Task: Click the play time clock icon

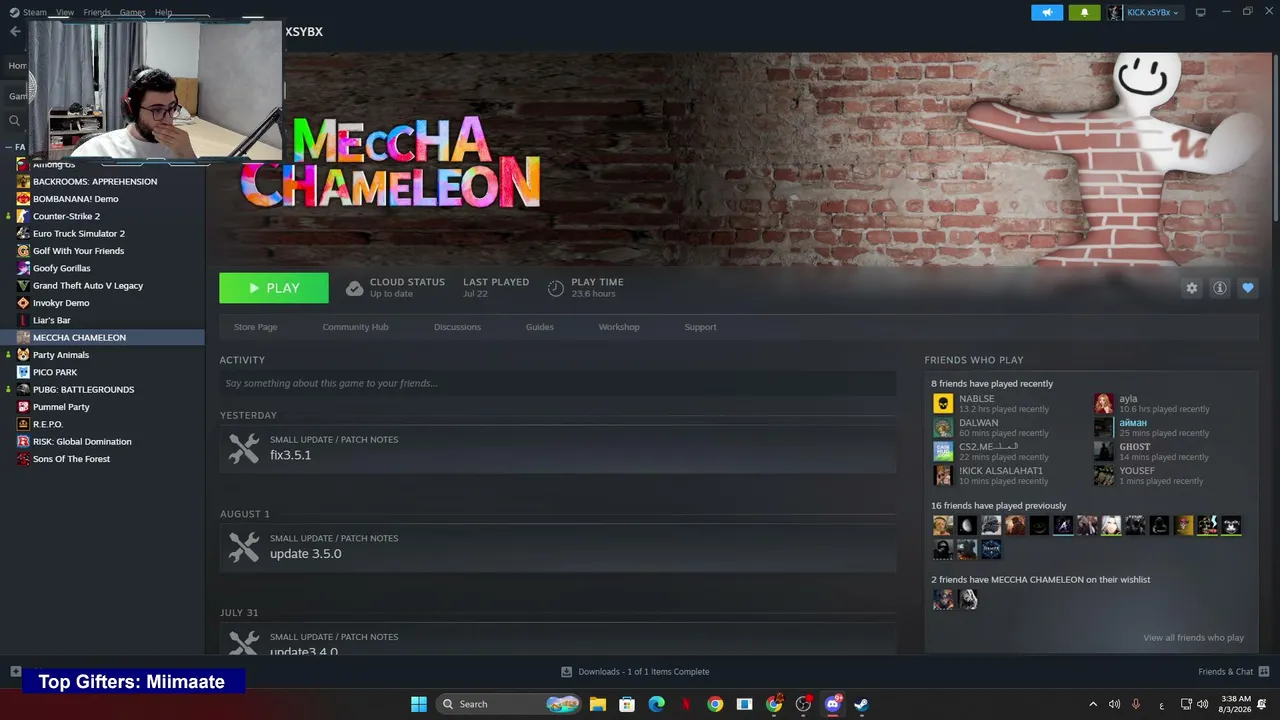Action: pos(556,288)
